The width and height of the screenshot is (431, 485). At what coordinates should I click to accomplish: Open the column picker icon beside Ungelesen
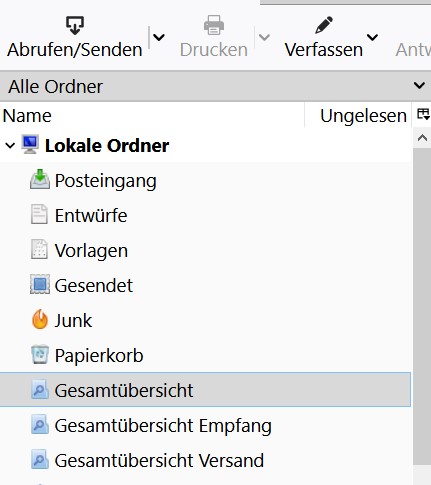point(423,115)
